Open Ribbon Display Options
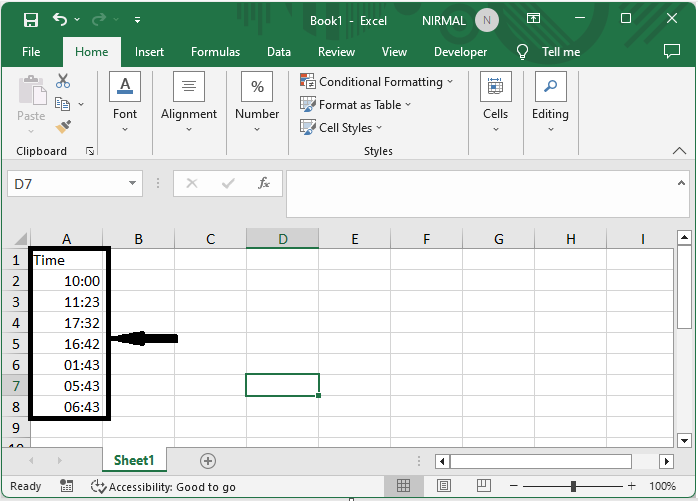Screen dimensions: 698x501 point(533,18)
